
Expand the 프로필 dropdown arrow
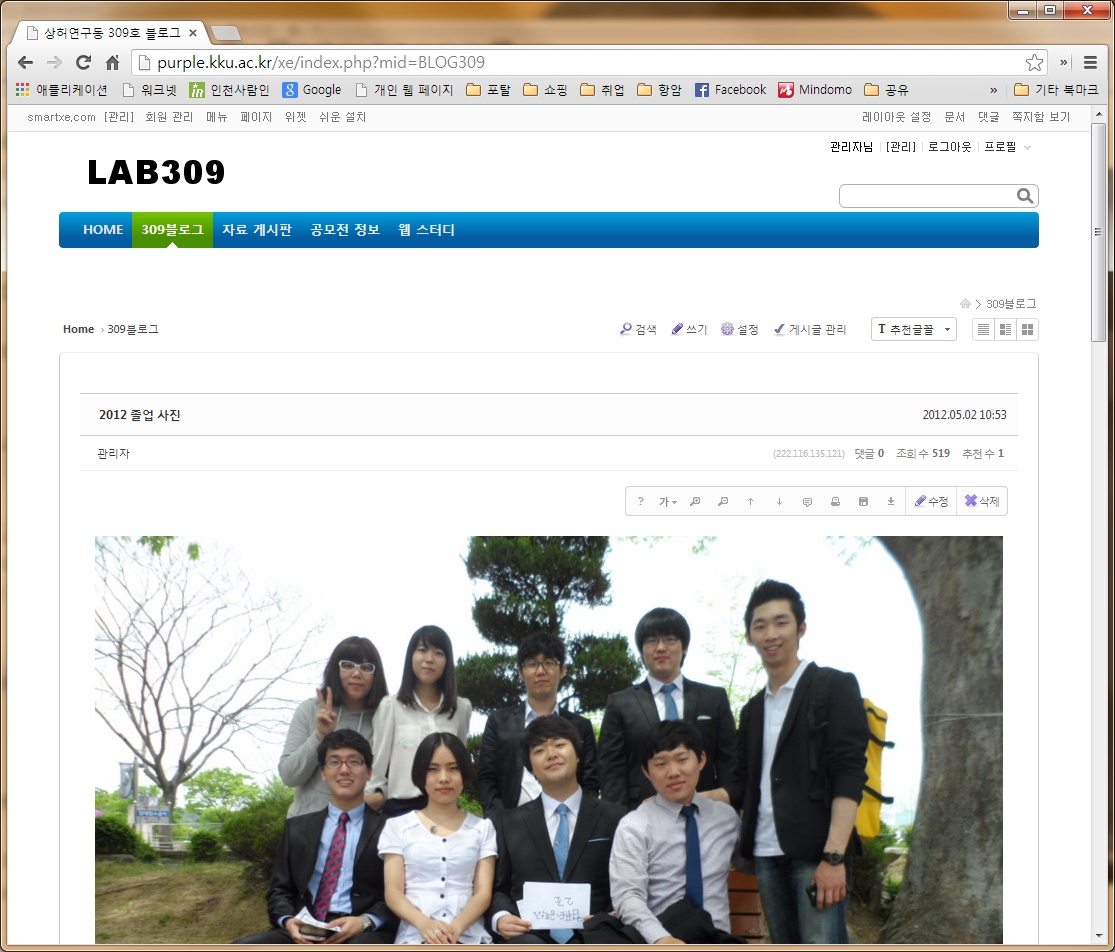click(x=1028, y=147)
